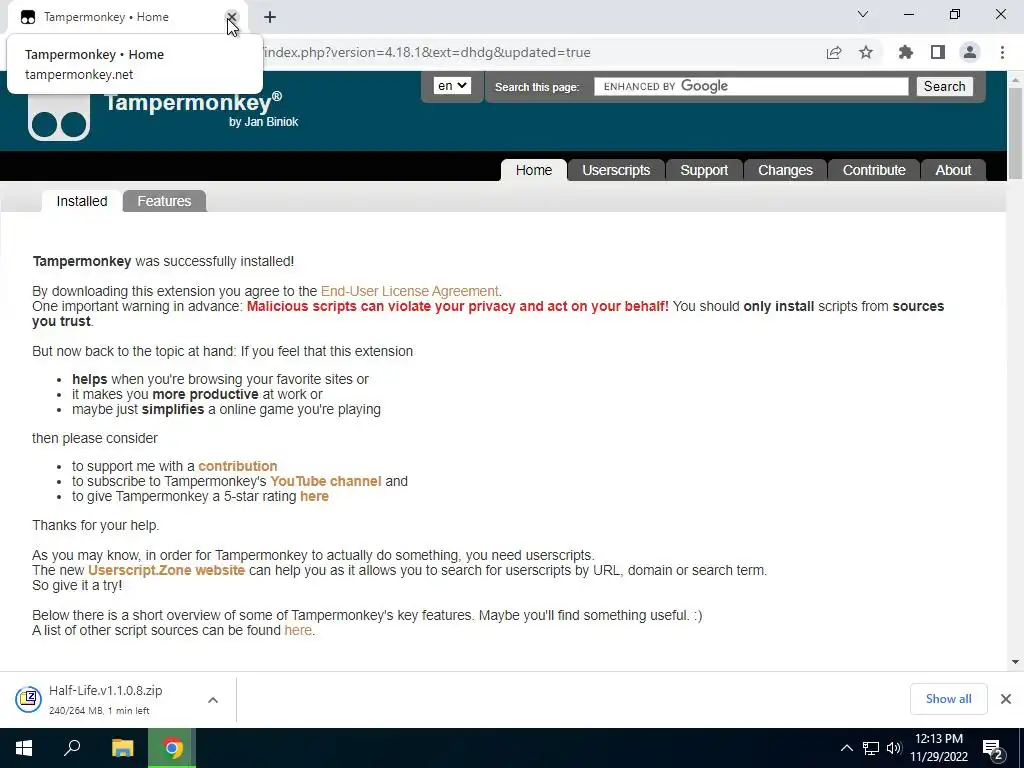Click the vertical scrollbar thumb
Image resolution: width=1024 pixels, height=768 pixels.
[x=1015, y=133]
